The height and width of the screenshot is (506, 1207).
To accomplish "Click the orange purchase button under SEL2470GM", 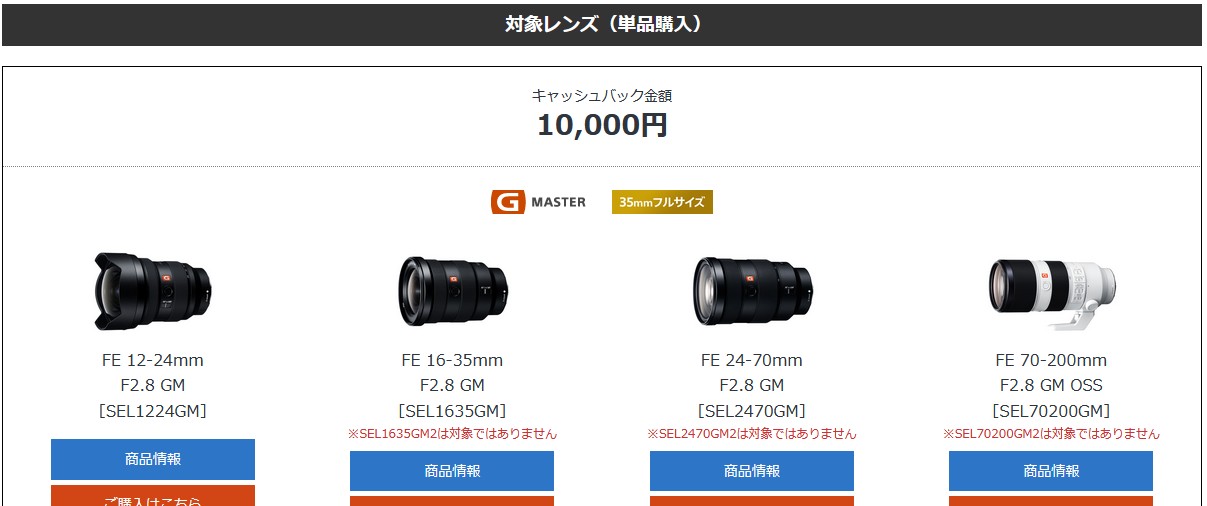I will coord(752,501).
